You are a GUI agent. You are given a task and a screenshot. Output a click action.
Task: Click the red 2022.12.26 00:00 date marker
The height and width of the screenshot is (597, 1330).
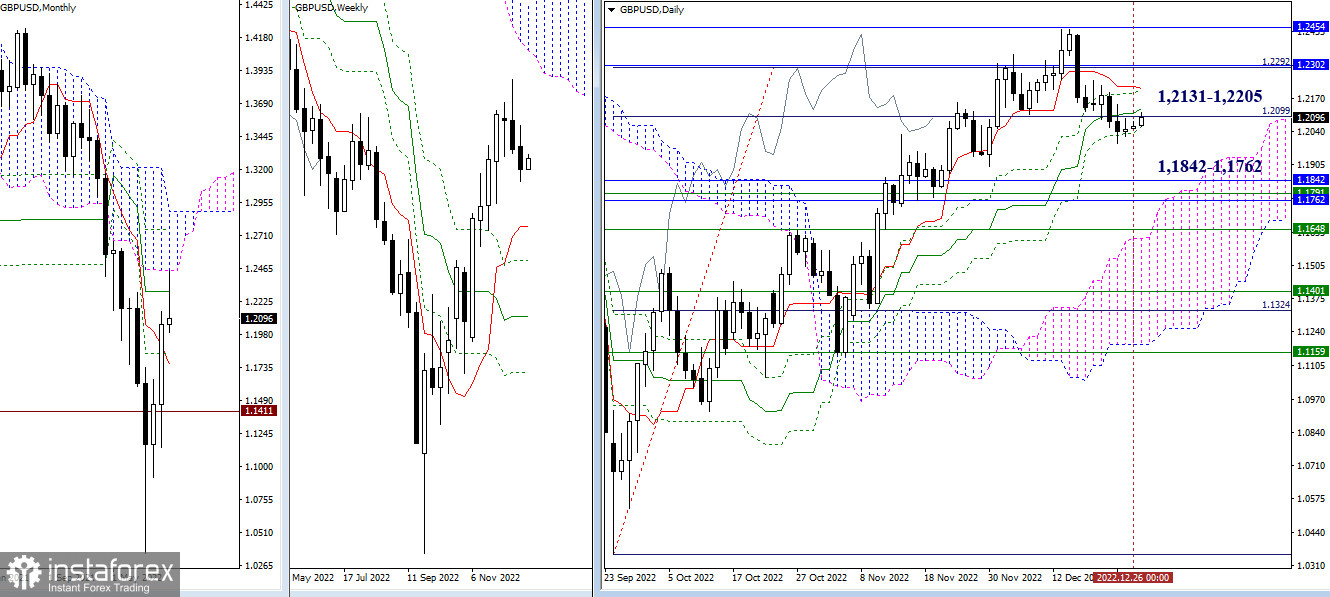(x=1133, y=578)
